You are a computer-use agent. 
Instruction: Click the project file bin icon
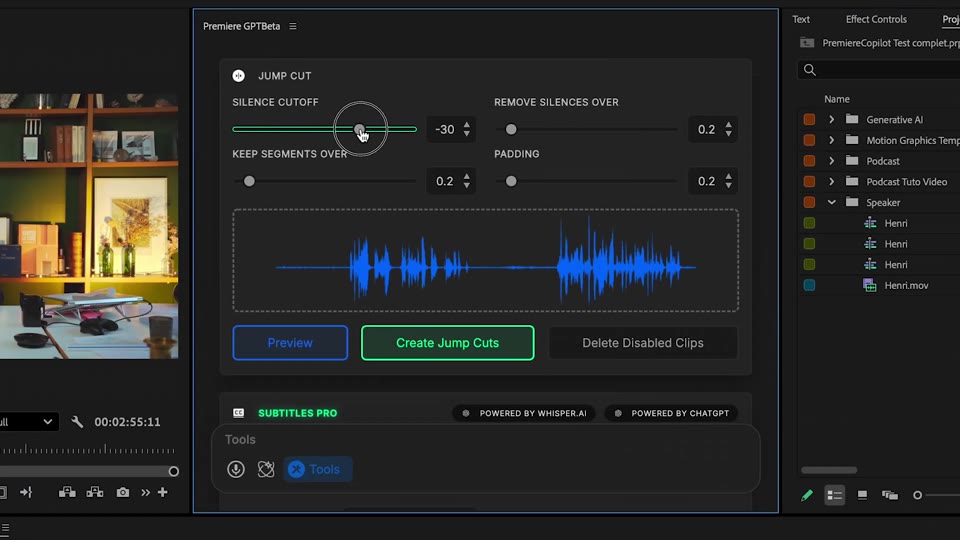pos(807,43)
